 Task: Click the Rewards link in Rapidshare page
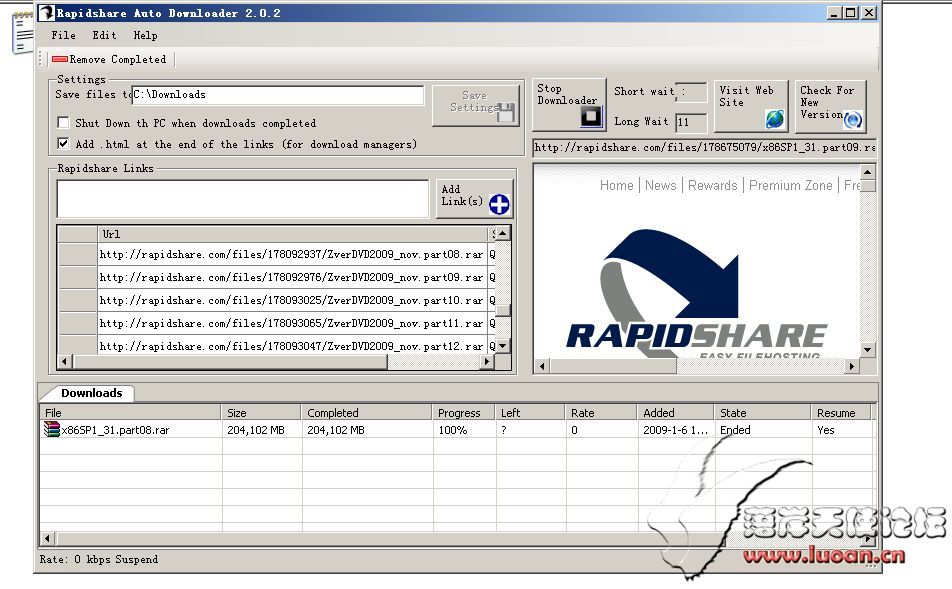[712, 185]
